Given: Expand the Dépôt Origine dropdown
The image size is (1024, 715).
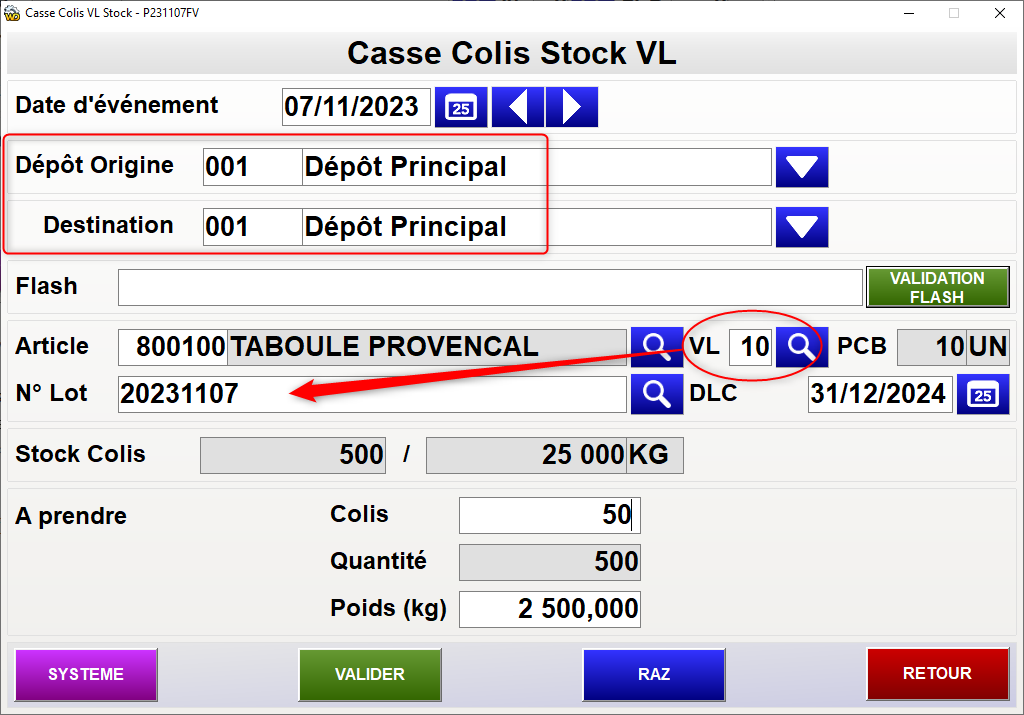Looking at the screenshot, I should (802, 167).
